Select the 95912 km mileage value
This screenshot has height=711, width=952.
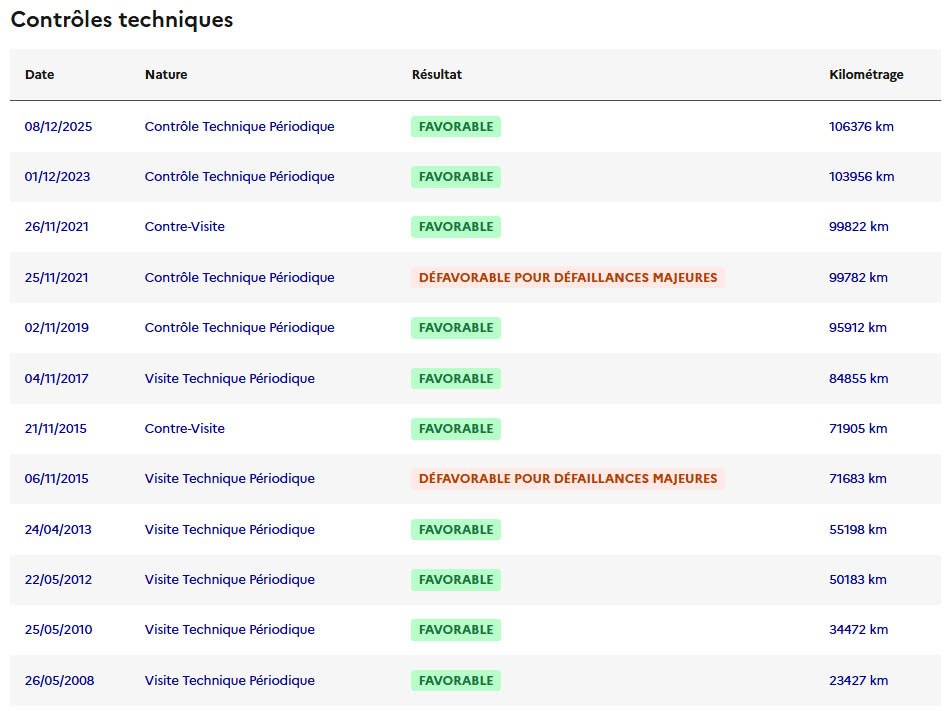[858, 328]
